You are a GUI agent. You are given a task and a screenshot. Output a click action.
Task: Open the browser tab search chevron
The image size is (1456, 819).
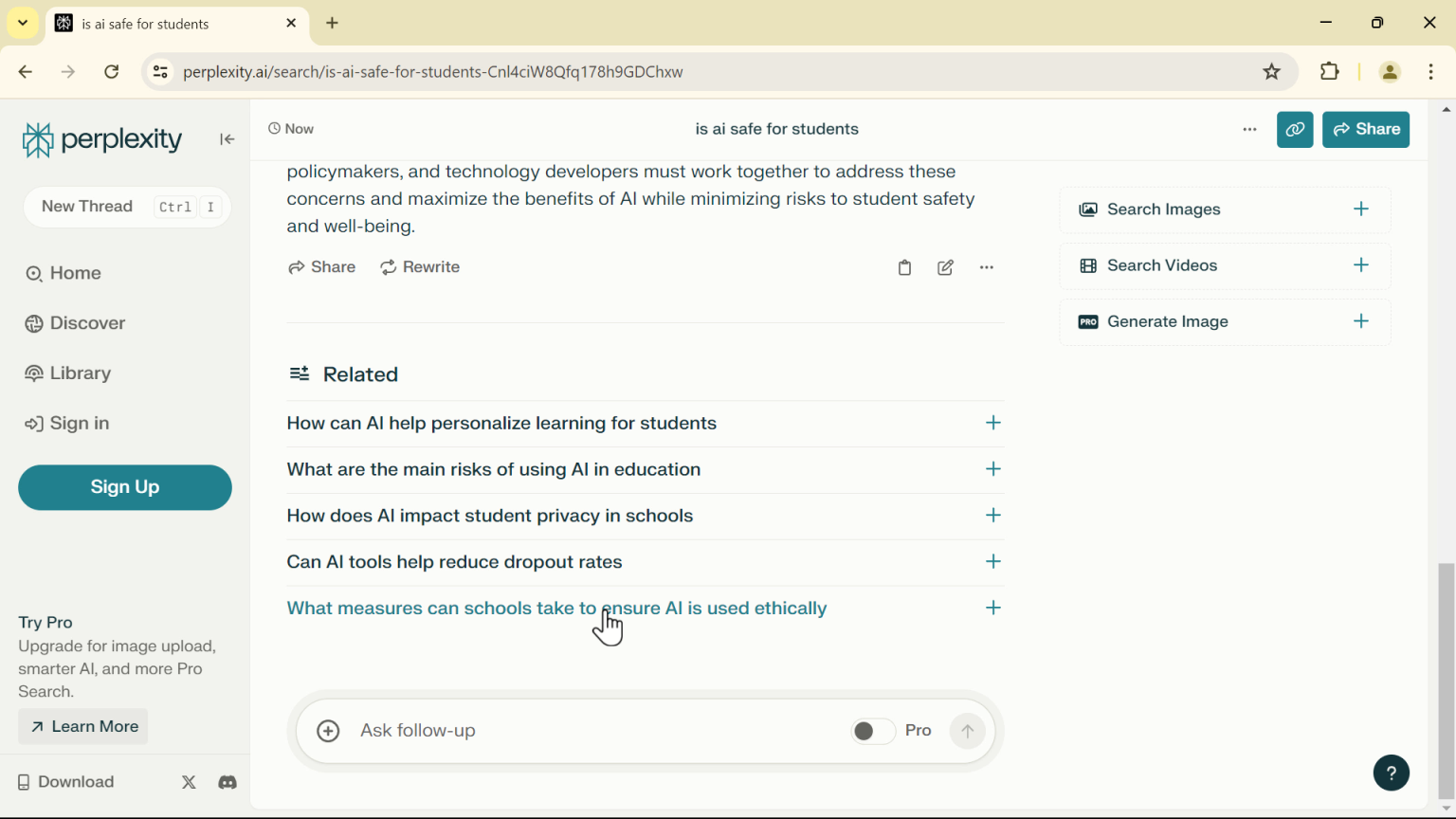[x=23, y=23]
